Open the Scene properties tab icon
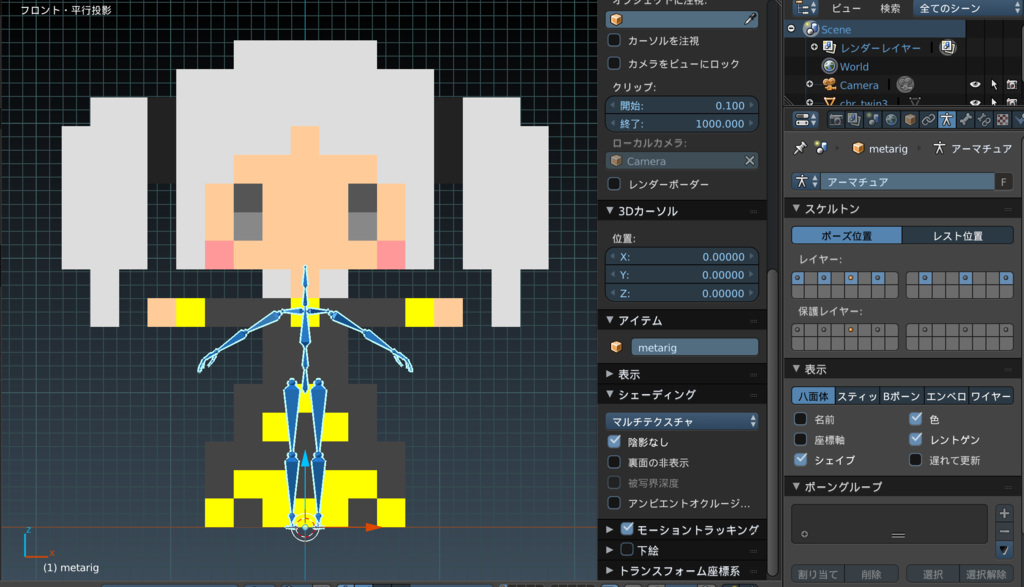 point(872,120)
